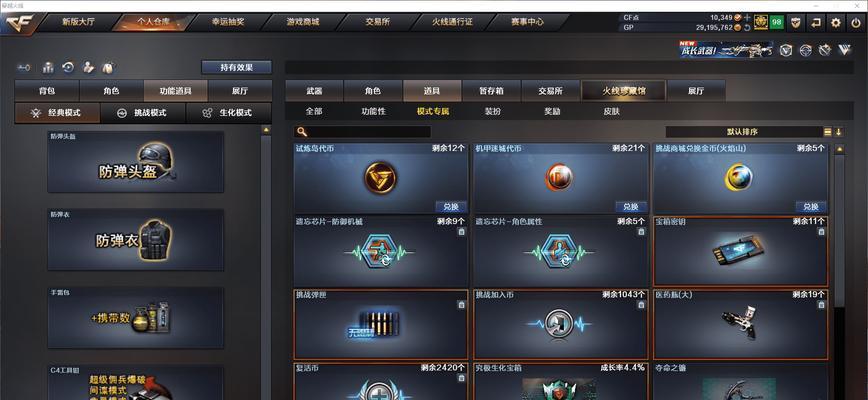The width and height of the screenshot is (868, 400).
Task: Click the CF logo in top-left corner
Action: coord(21,24)
